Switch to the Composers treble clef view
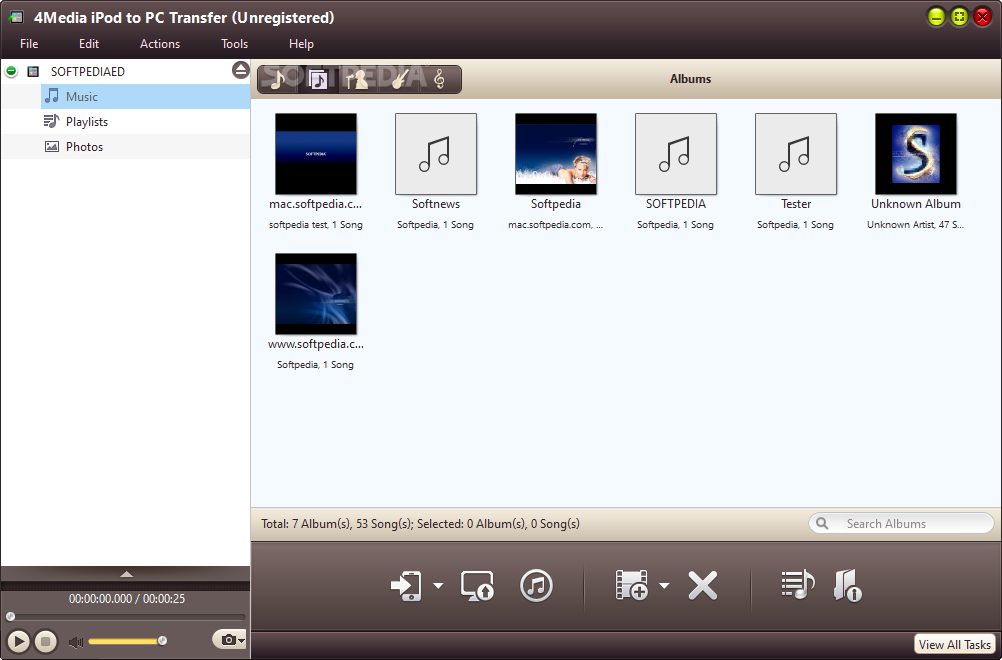Viewport: 1002px width, 660px height. click(x=439, y=79)
